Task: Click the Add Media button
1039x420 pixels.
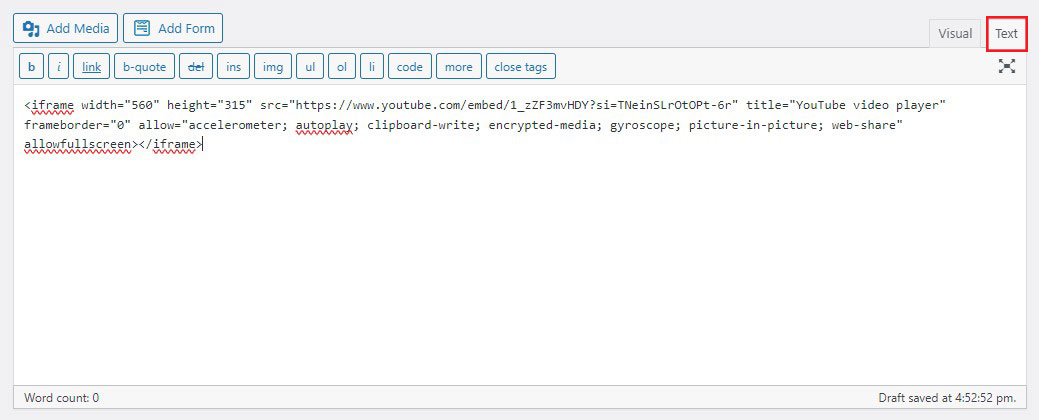Action: (x=65, y=28)
